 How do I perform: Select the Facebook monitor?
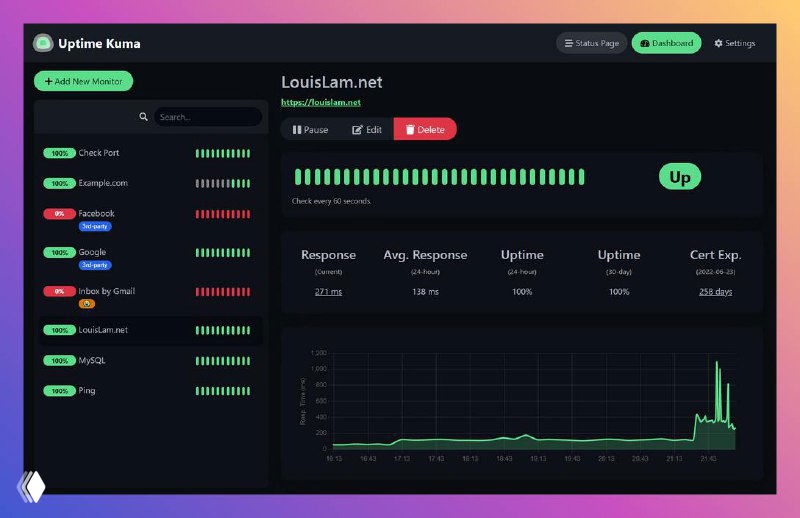(151, 219)
